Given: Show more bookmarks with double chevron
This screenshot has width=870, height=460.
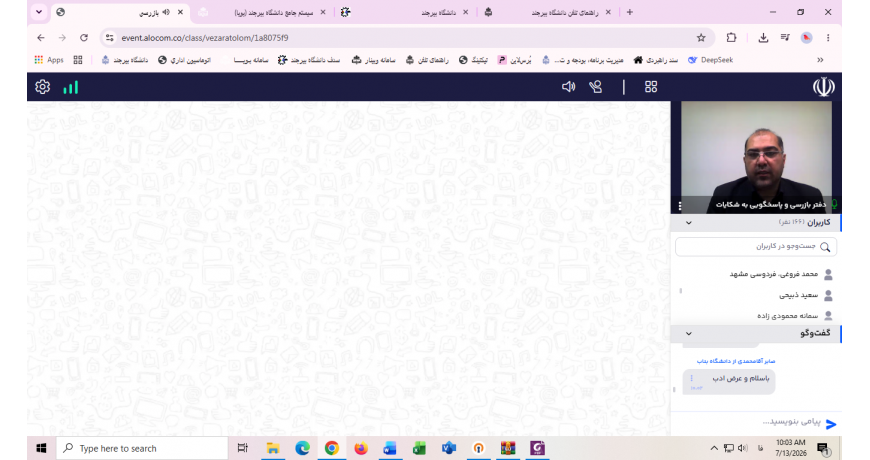Looking at the screenshot, I should coord(820,60).
